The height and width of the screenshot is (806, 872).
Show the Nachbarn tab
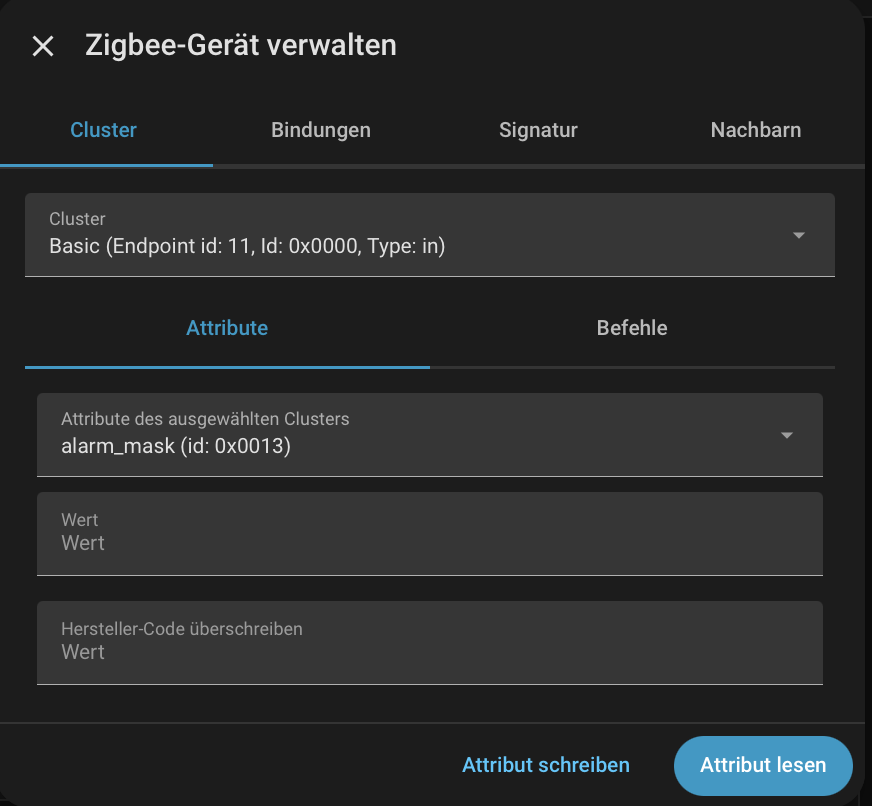755,130
